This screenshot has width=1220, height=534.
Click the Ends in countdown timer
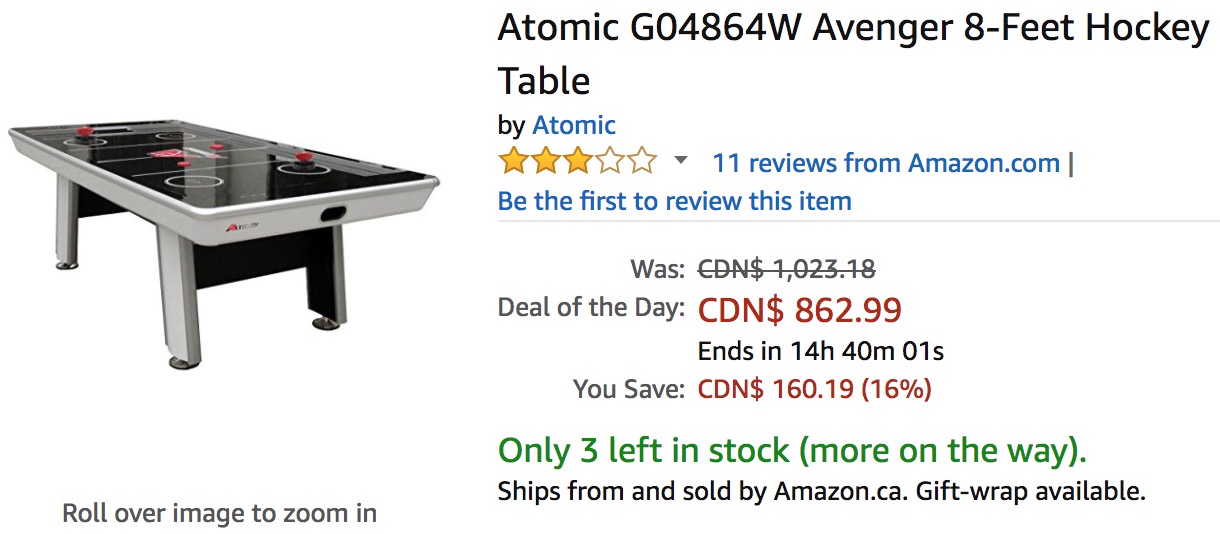pyautogui.click(x=821, y=351)
